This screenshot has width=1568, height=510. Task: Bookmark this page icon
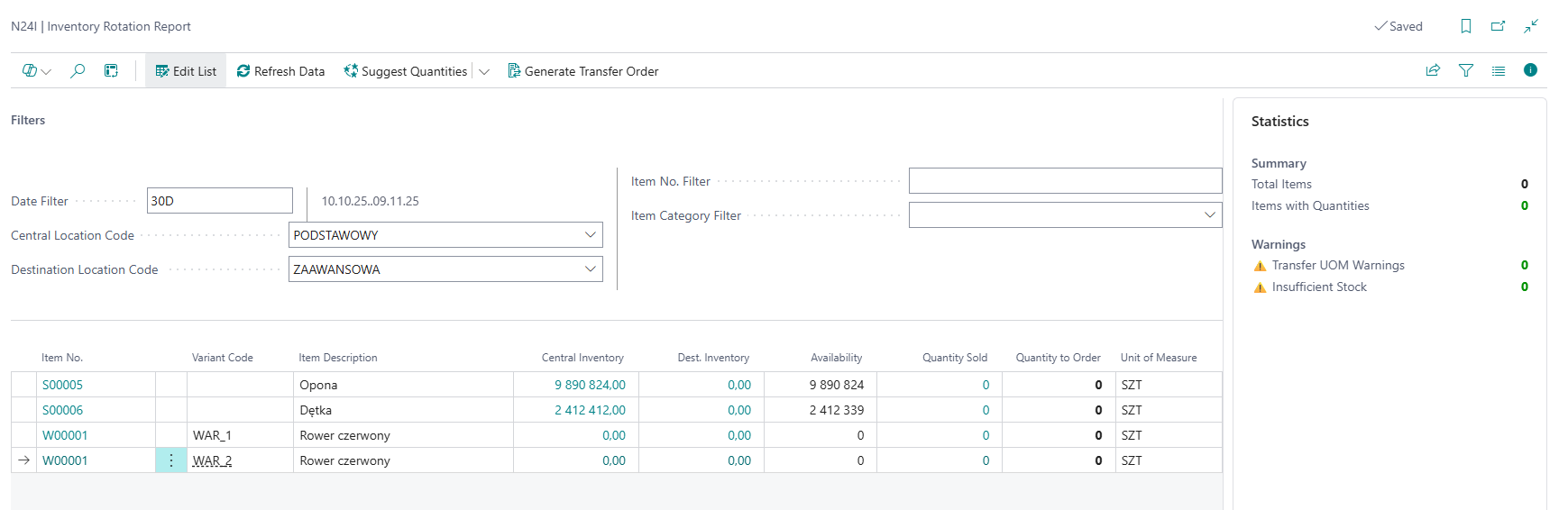point(1466,26)
